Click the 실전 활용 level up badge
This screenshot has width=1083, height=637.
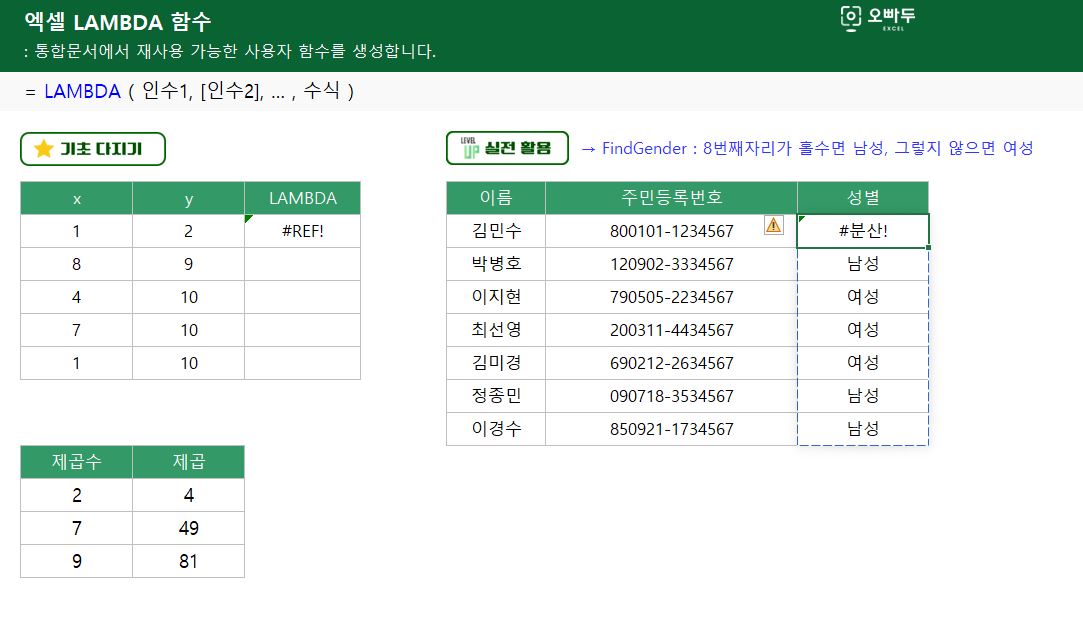tap(507, 148)
